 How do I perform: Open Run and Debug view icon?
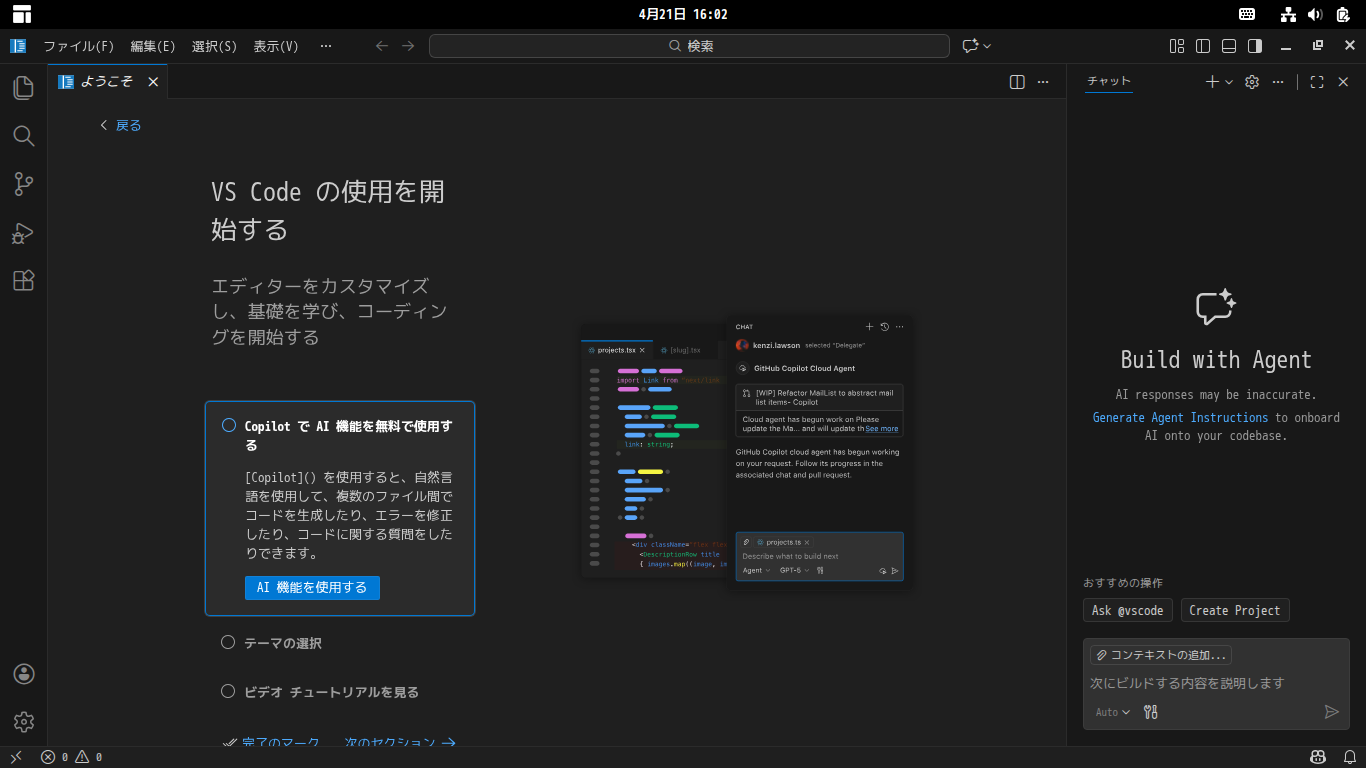24,233
